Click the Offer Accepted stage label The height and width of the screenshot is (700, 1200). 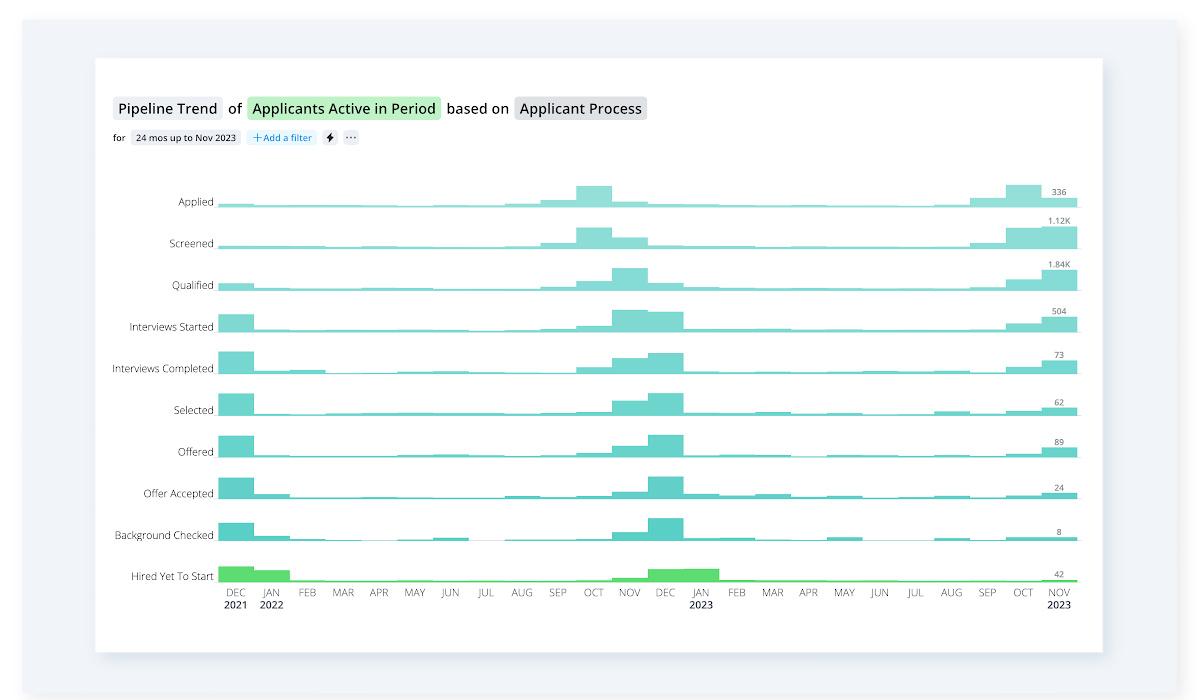(178, 494)
